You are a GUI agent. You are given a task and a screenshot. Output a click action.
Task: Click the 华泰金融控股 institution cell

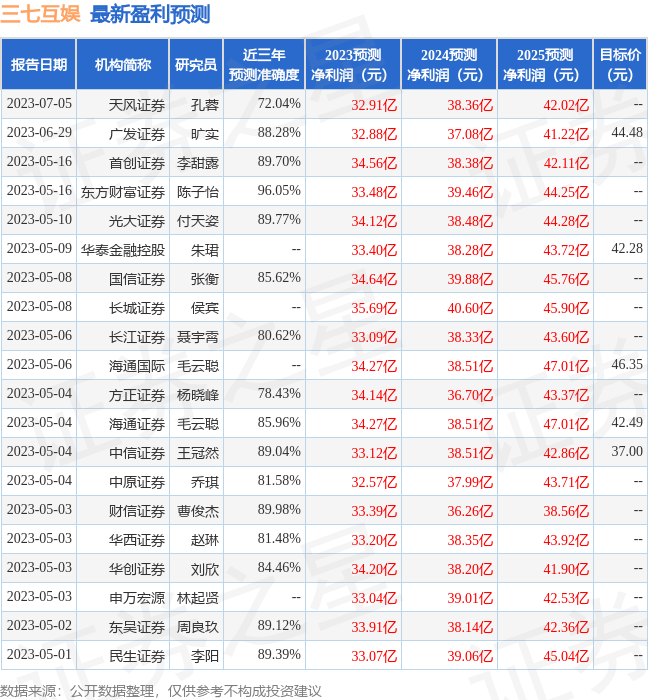[123, 250]
